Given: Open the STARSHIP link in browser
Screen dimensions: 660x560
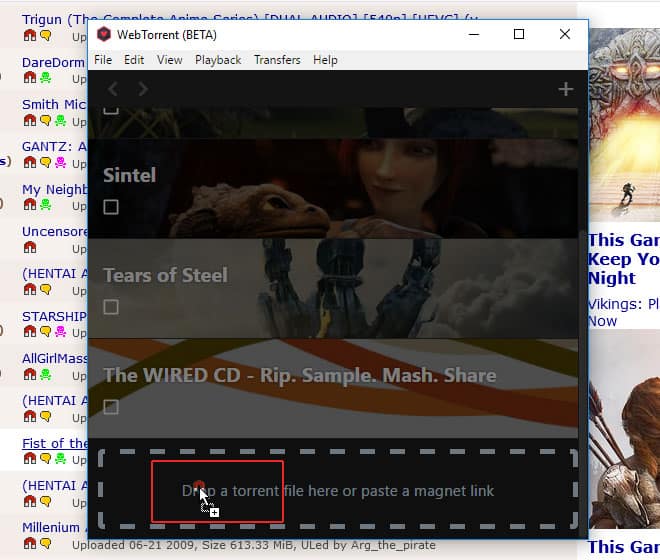Looking at the screenshot, I should 54,316.
